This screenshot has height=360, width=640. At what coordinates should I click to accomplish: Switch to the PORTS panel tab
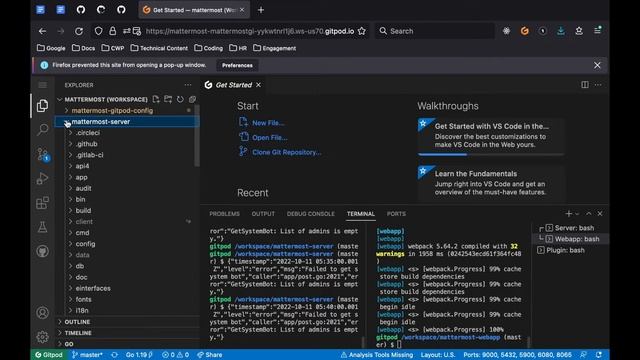point(396,214)
